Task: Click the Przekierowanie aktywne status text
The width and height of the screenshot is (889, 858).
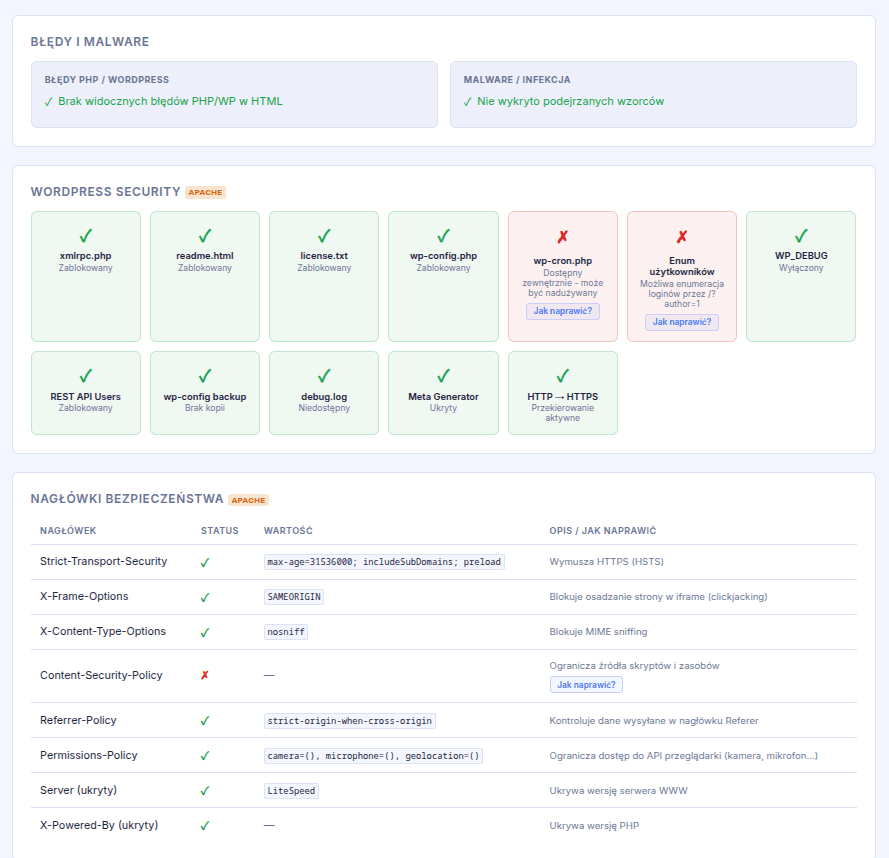Action: click(562, 413)
